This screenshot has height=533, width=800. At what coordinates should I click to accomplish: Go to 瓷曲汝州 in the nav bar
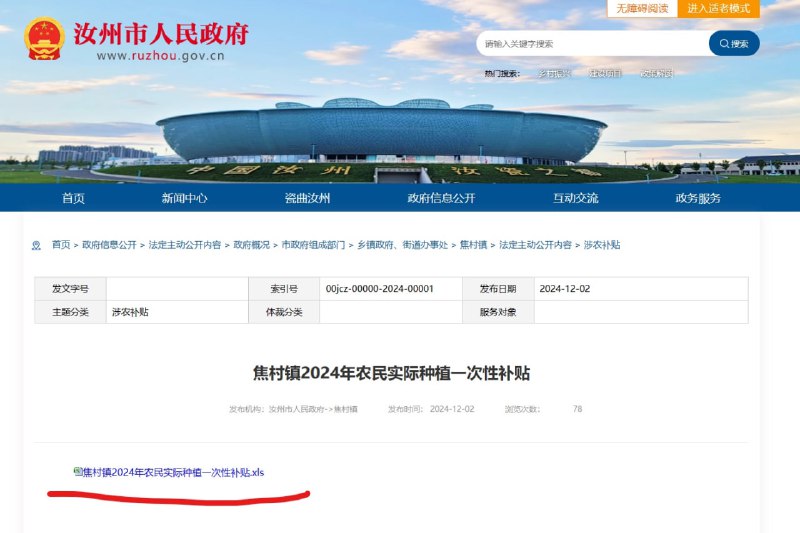click(x=307, y=198)
